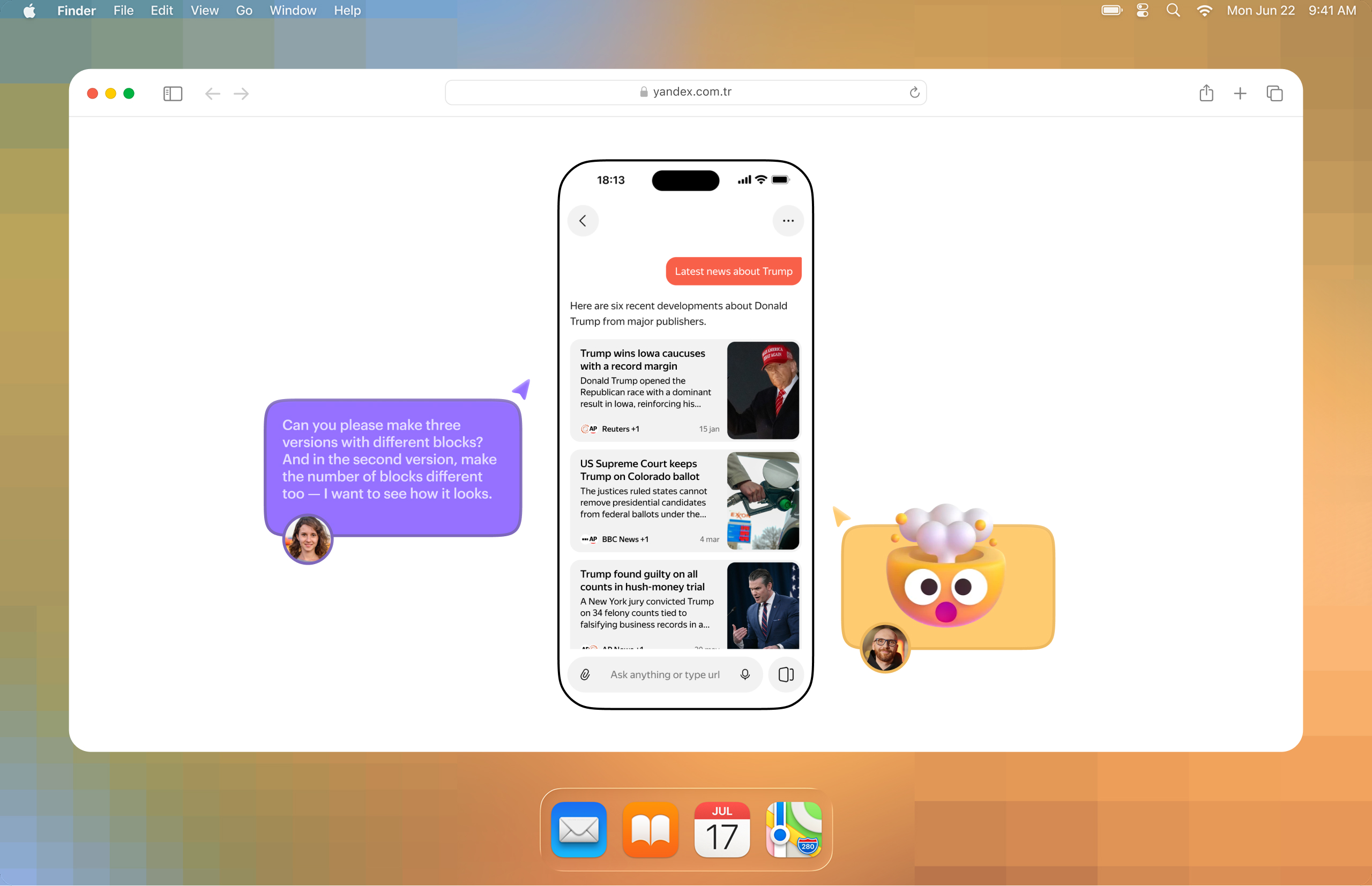Image resolution: width=1372 pixels, height=886 pixels.
Task: Open Control Center in menu bar
Action: [1143, 10]
